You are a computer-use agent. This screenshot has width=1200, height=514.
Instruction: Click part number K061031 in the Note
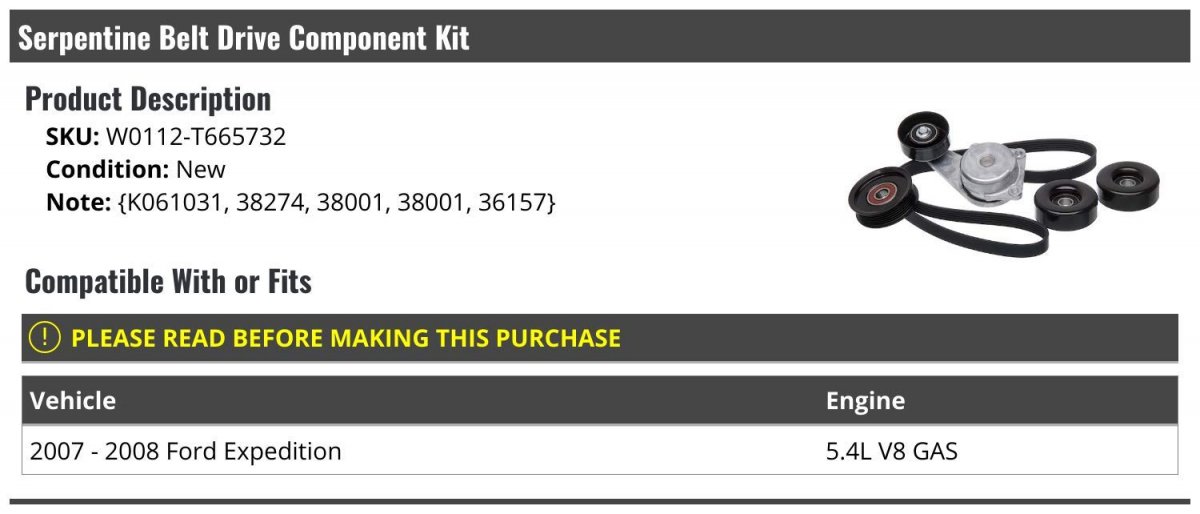coord(174,202)
